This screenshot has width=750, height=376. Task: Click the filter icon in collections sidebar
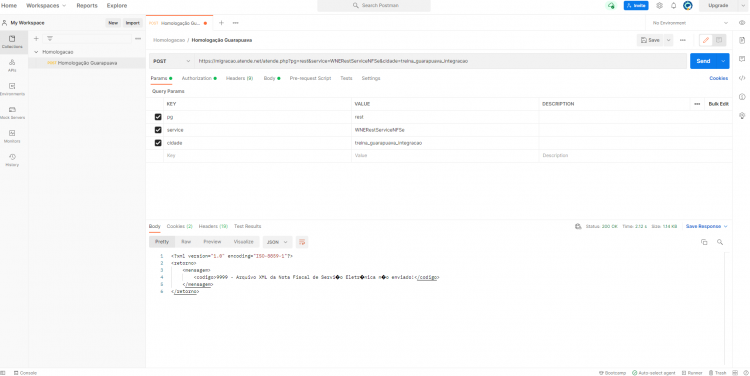pos(50,39)
